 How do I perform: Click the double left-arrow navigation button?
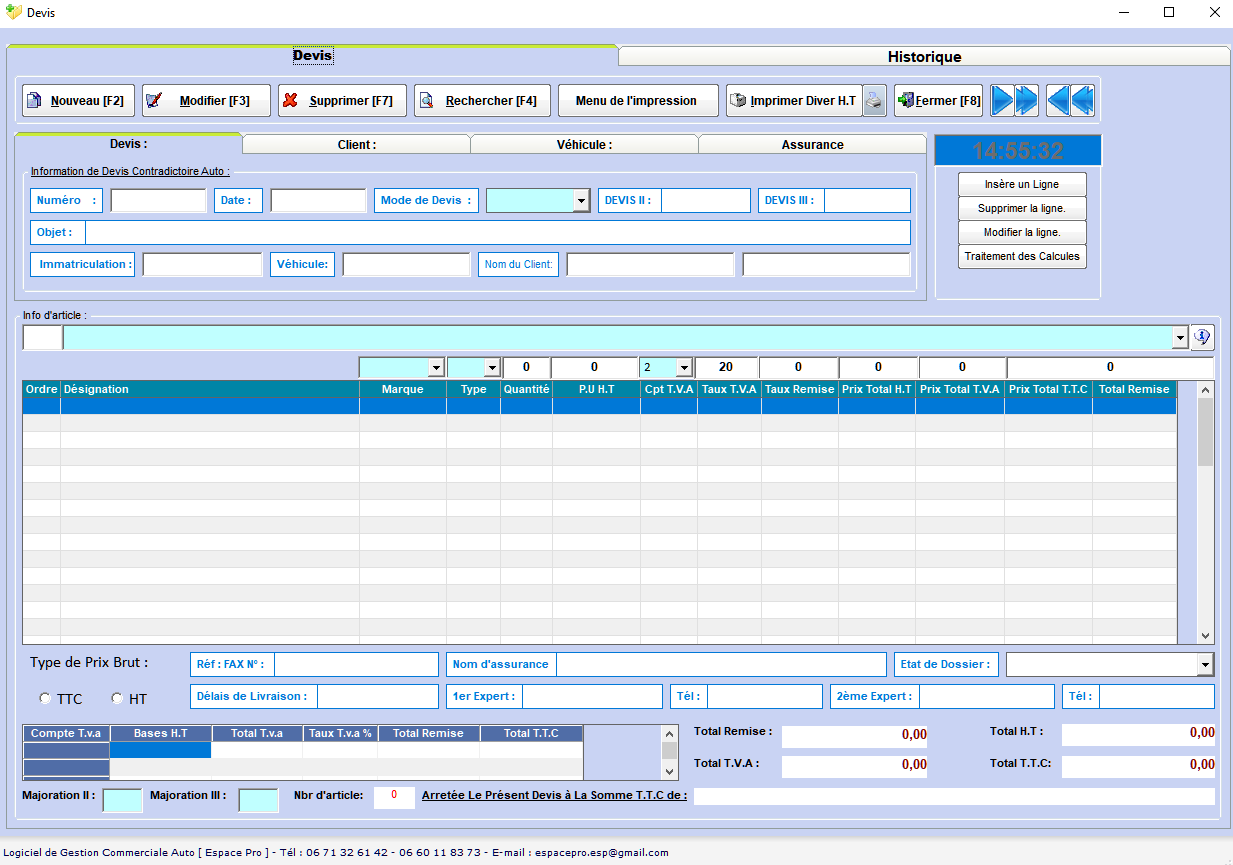tap(1082, 101)
